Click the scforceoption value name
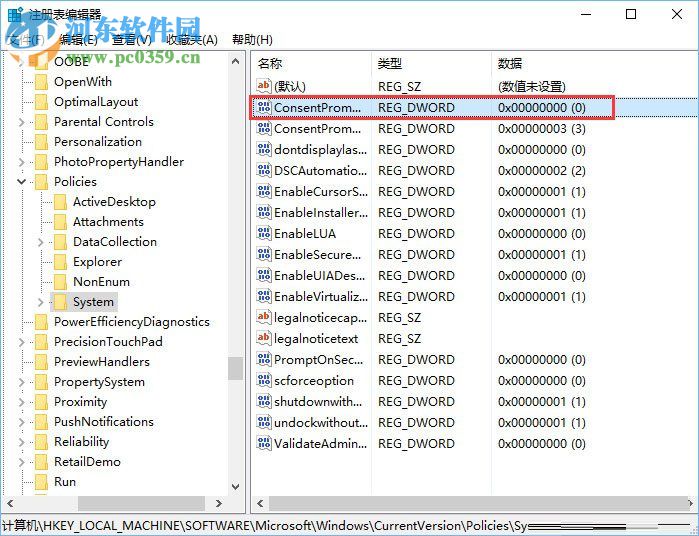The image size is (699, 536). coord(313,380)
